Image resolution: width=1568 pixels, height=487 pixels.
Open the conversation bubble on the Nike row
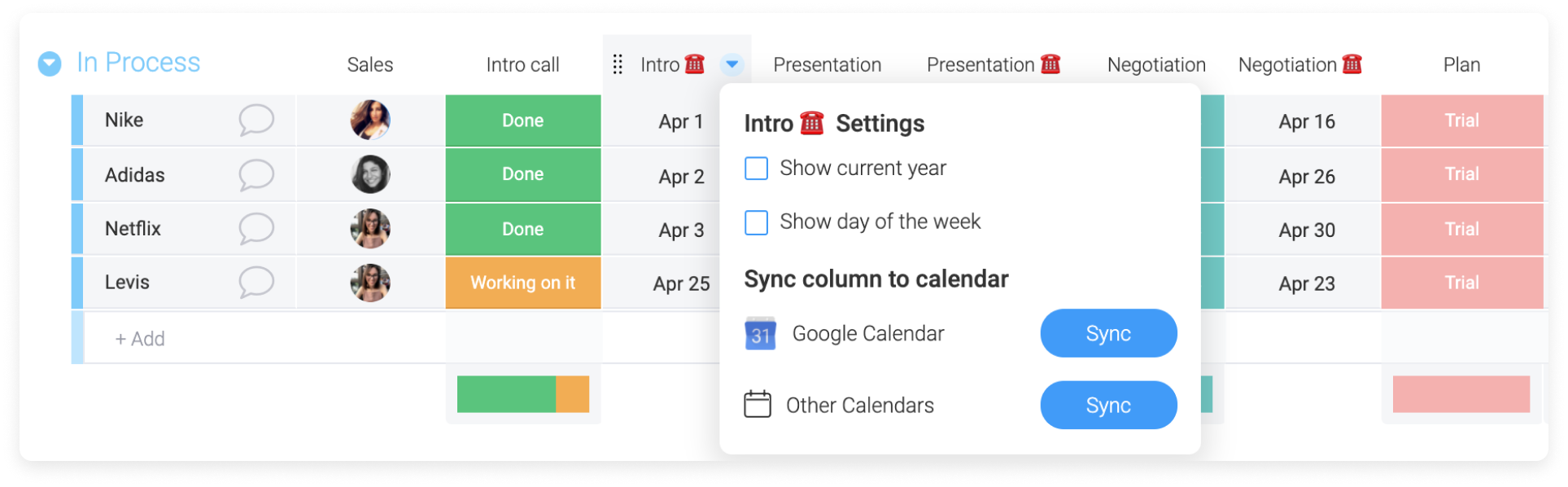(255, 120)
